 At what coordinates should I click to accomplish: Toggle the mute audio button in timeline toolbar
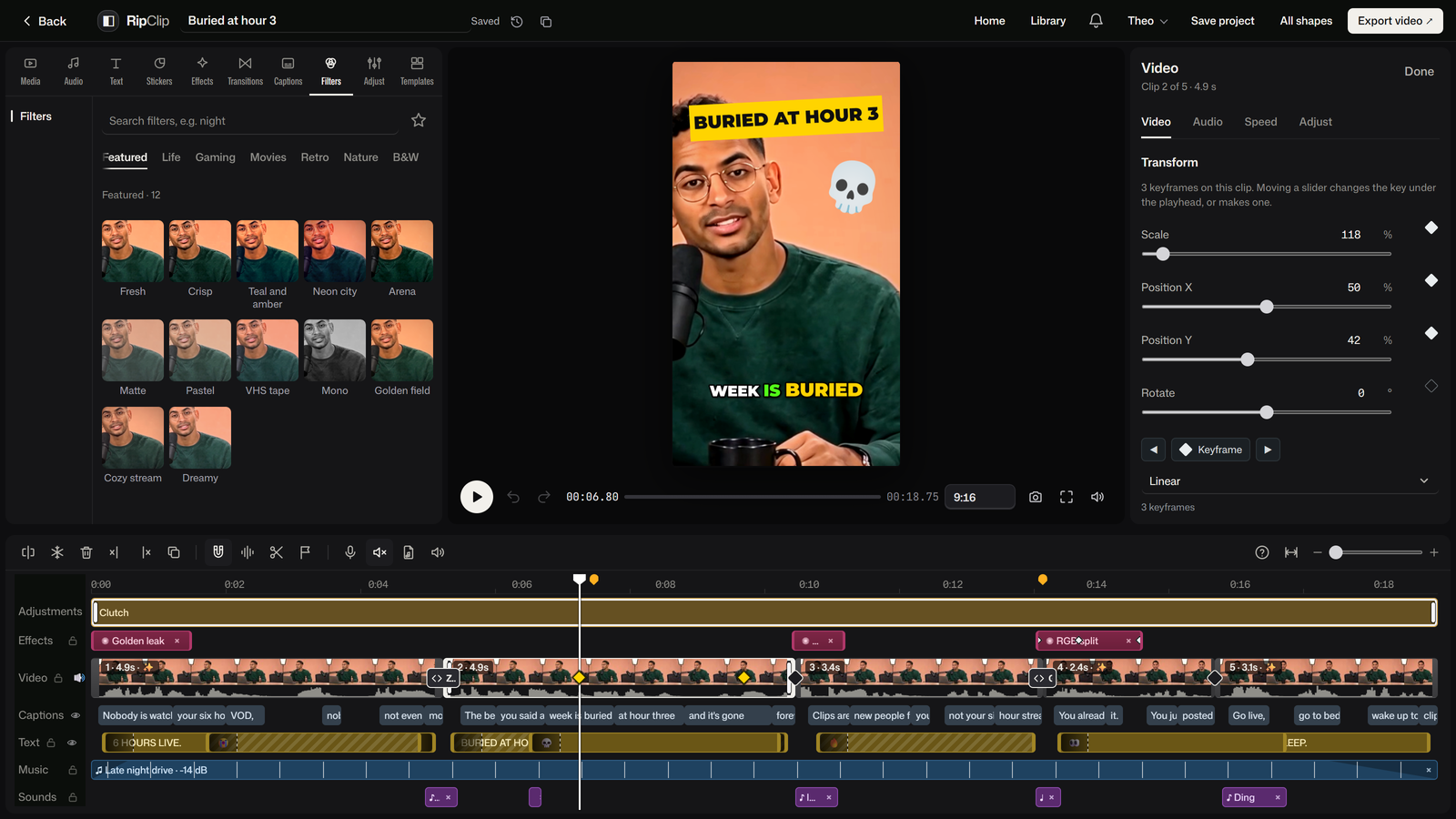point(379,552)
